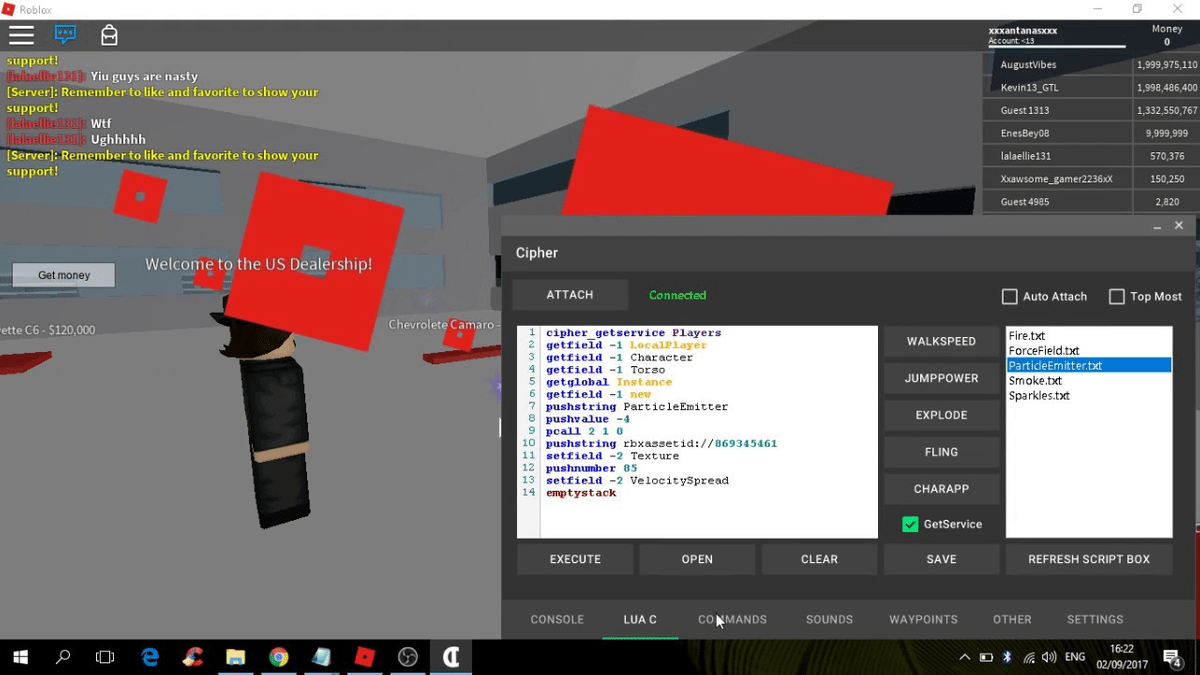Click the 'emptystack' line in the editor
Image resolution: width=1200 pixels, height=675 pixels.
point(581,493)
